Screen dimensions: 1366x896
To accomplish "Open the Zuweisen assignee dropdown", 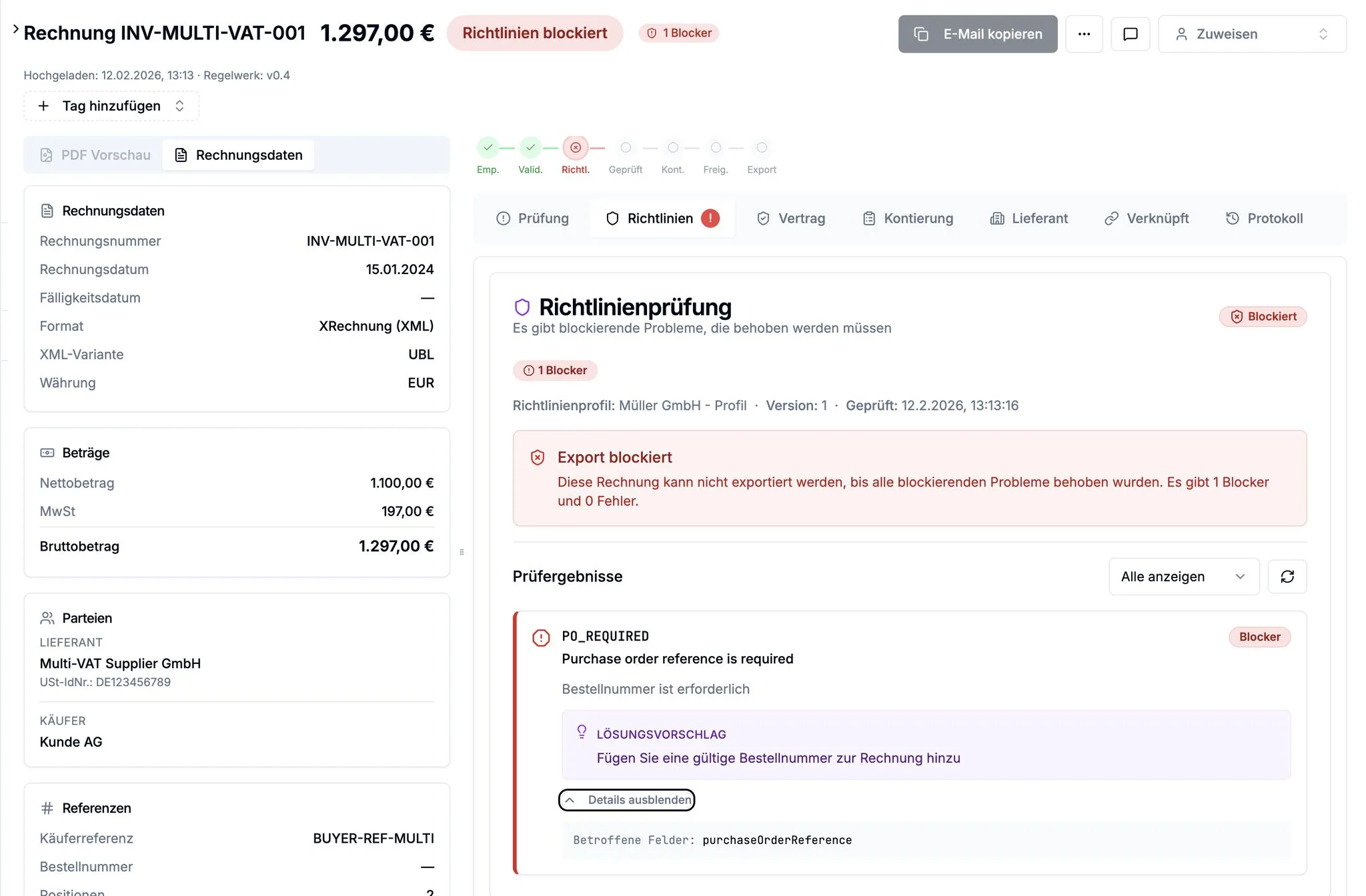I will pyautogui.click(x=1251, y=34).
